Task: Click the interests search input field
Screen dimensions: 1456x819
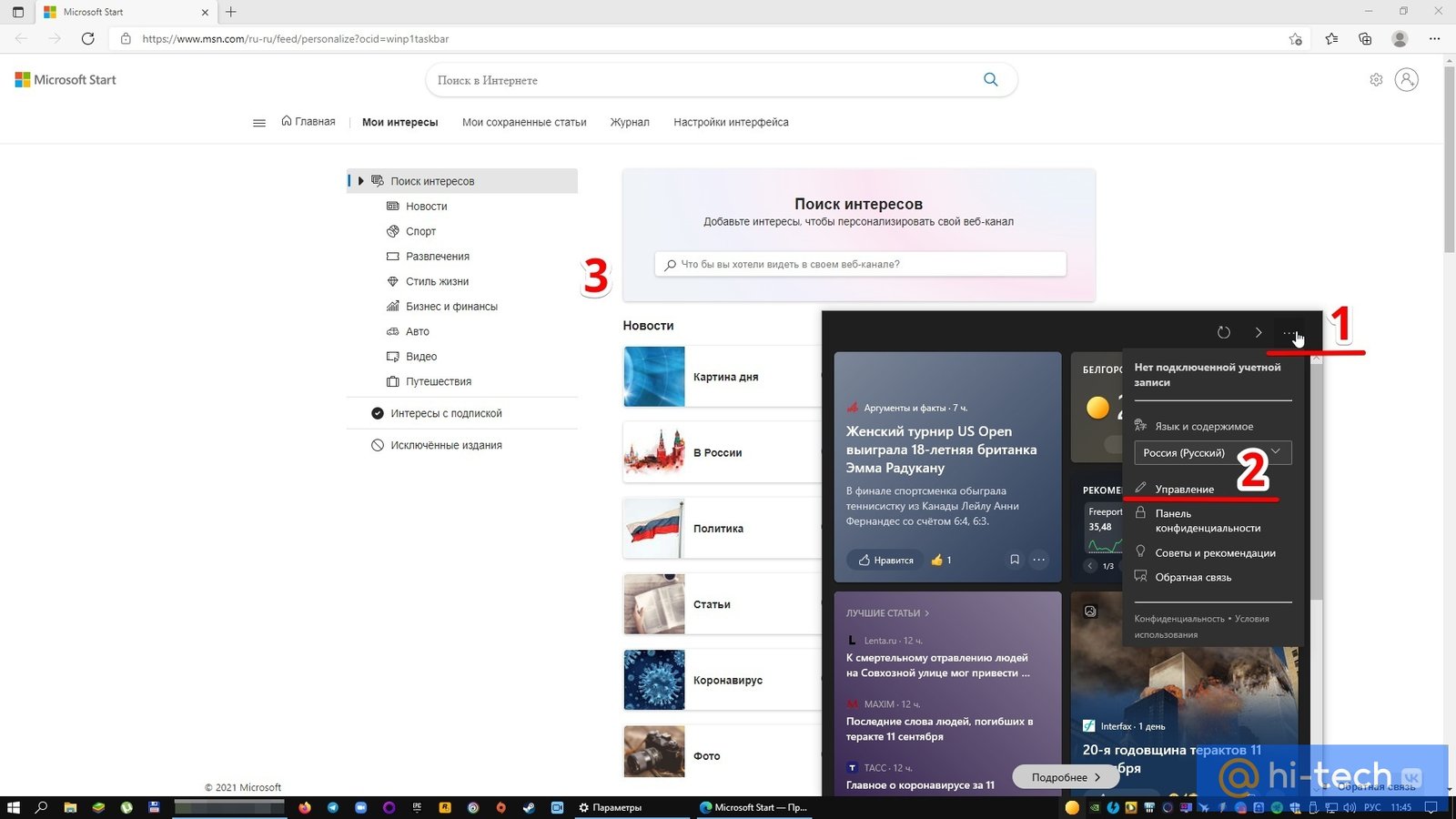Action: [x=860, y=264]
